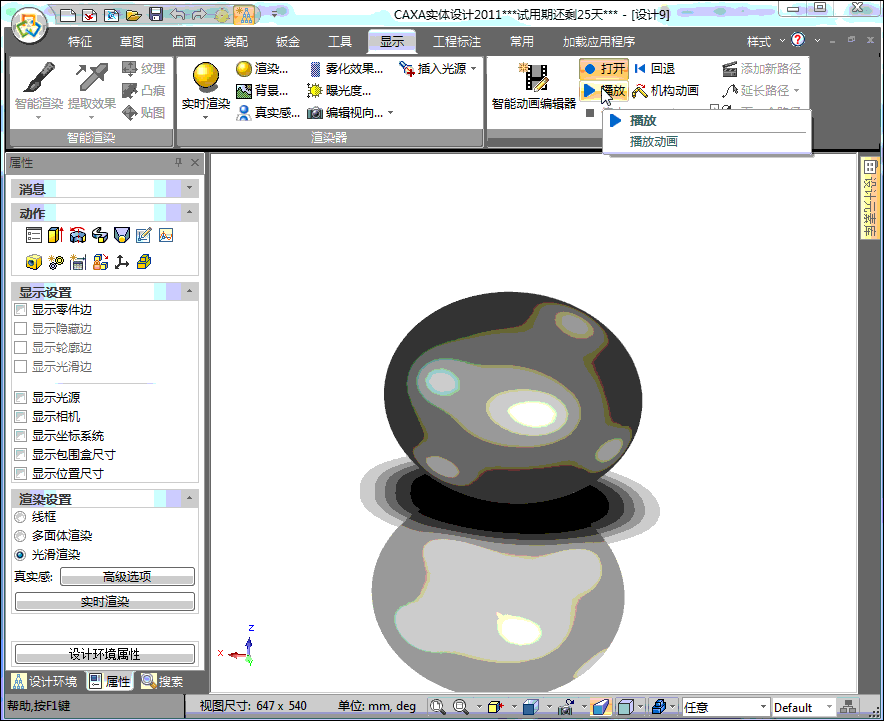Expand the 消息 section in properties panel
Viewport: 884px width, 721px height.
190,189
